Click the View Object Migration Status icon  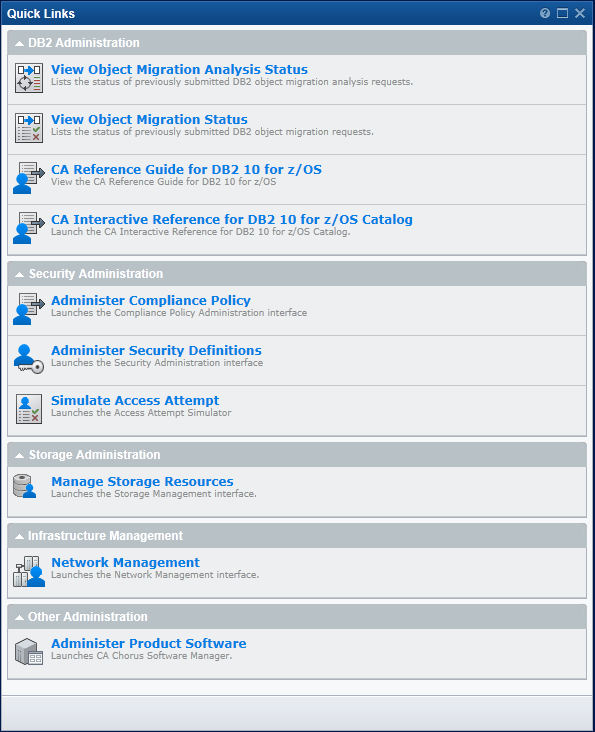(x=29, y=128)
